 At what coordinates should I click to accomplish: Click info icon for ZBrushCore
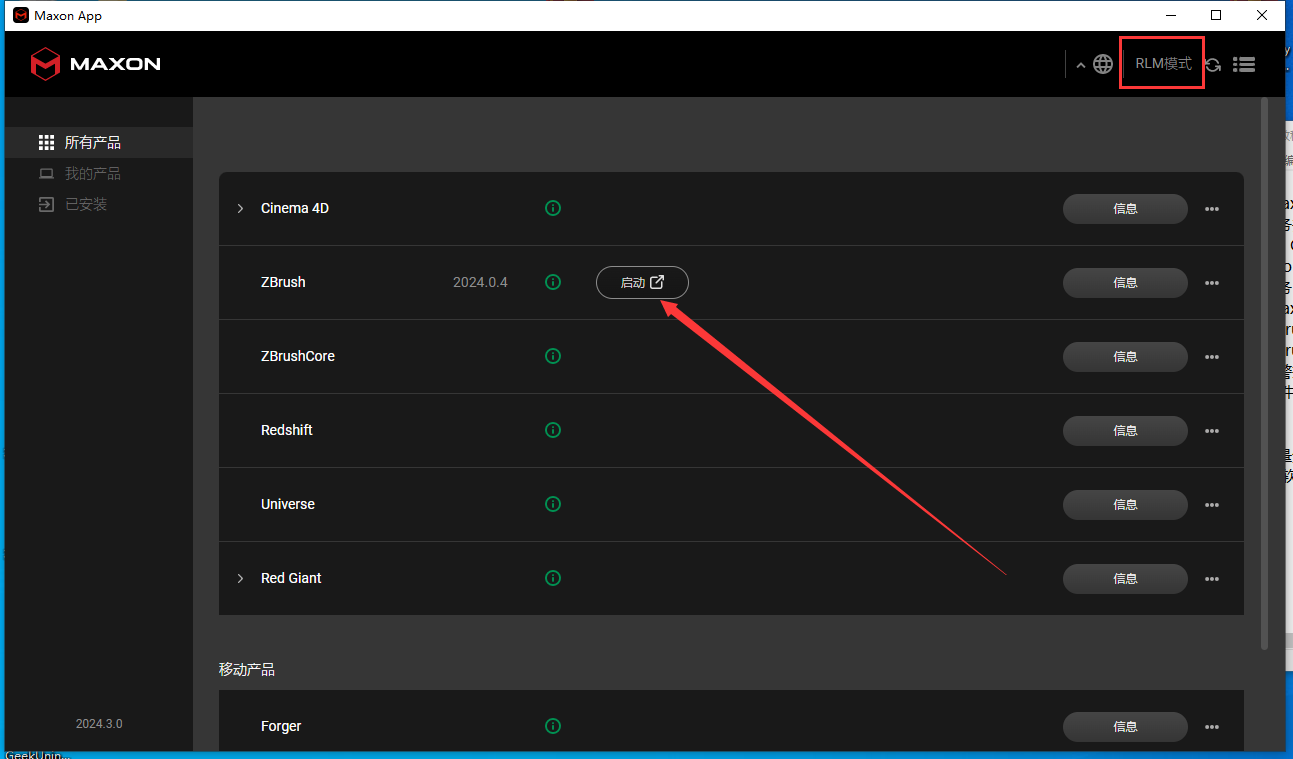553,356
